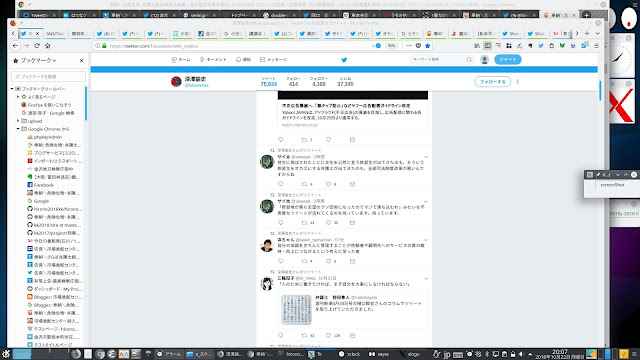Open Firefox home page icon

pyautogui.click(x=47, y=46)
